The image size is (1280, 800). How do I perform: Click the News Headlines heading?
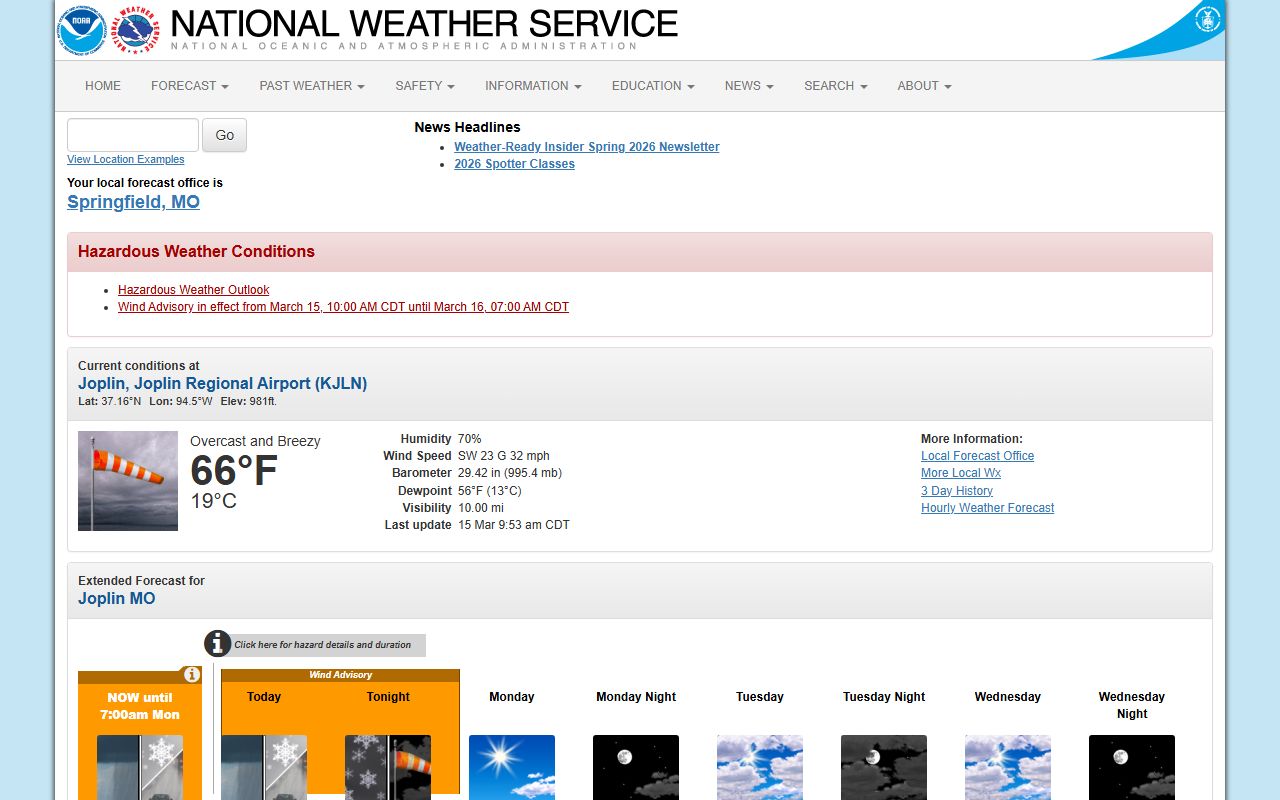click(x=467, y=127)
